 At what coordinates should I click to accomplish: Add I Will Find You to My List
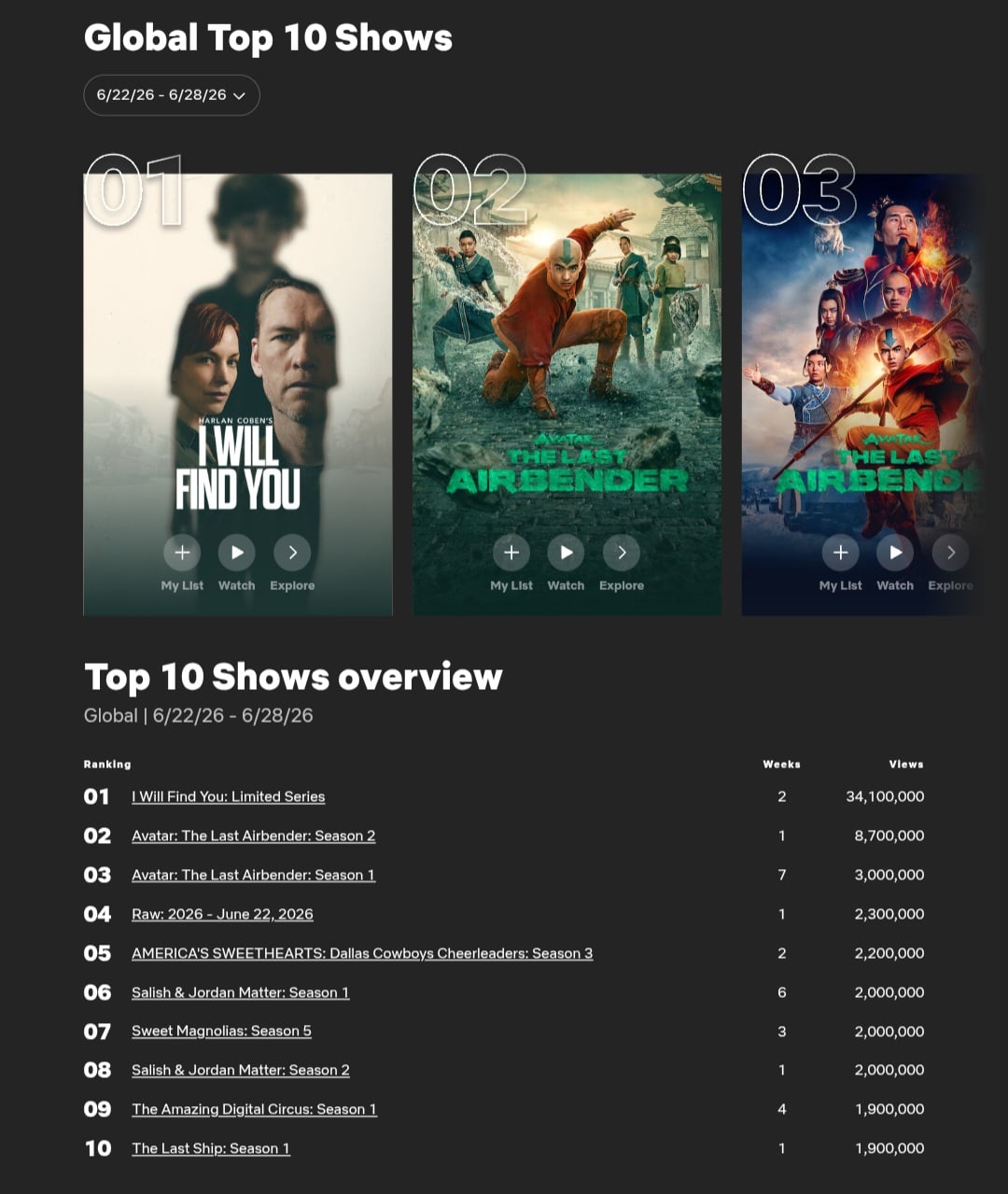tap(182, 553)
